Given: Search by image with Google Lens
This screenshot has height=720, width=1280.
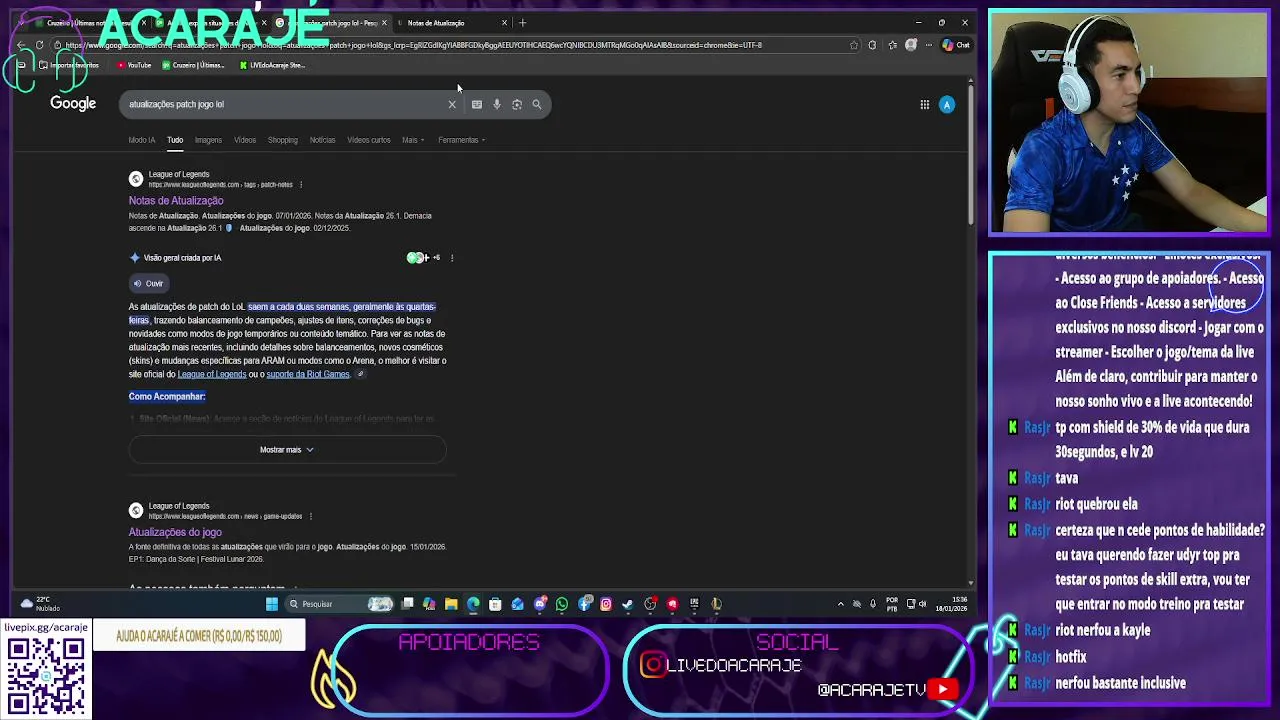Looking at the screenshot, I should (x=517, y=104).
